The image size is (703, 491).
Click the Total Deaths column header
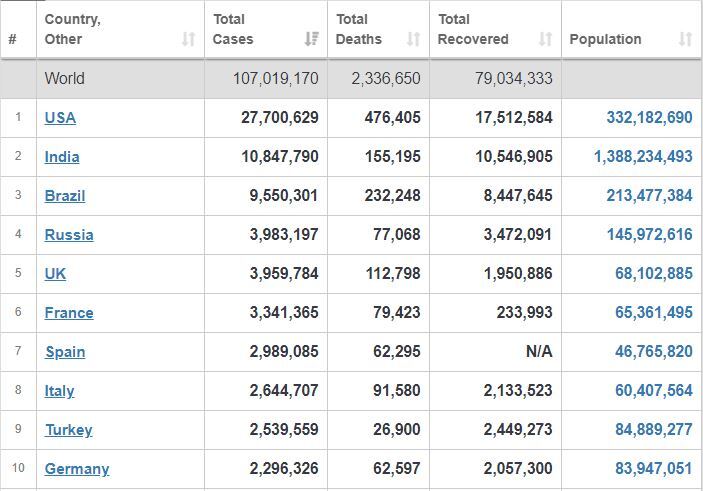point(378,29)
